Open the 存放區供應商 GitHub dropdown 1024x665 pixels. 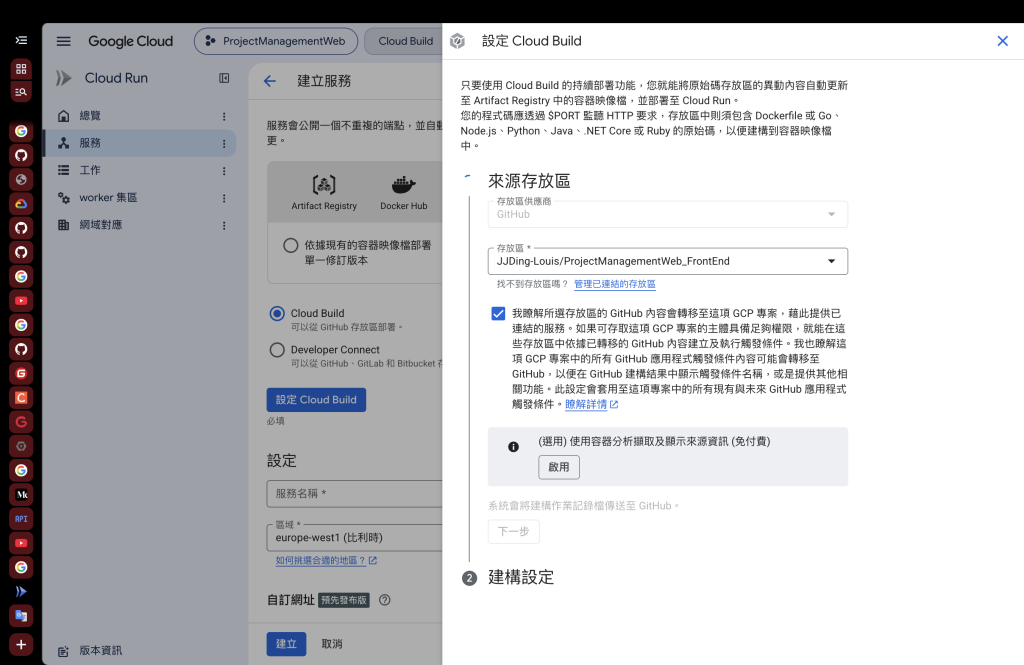point(667,214)
